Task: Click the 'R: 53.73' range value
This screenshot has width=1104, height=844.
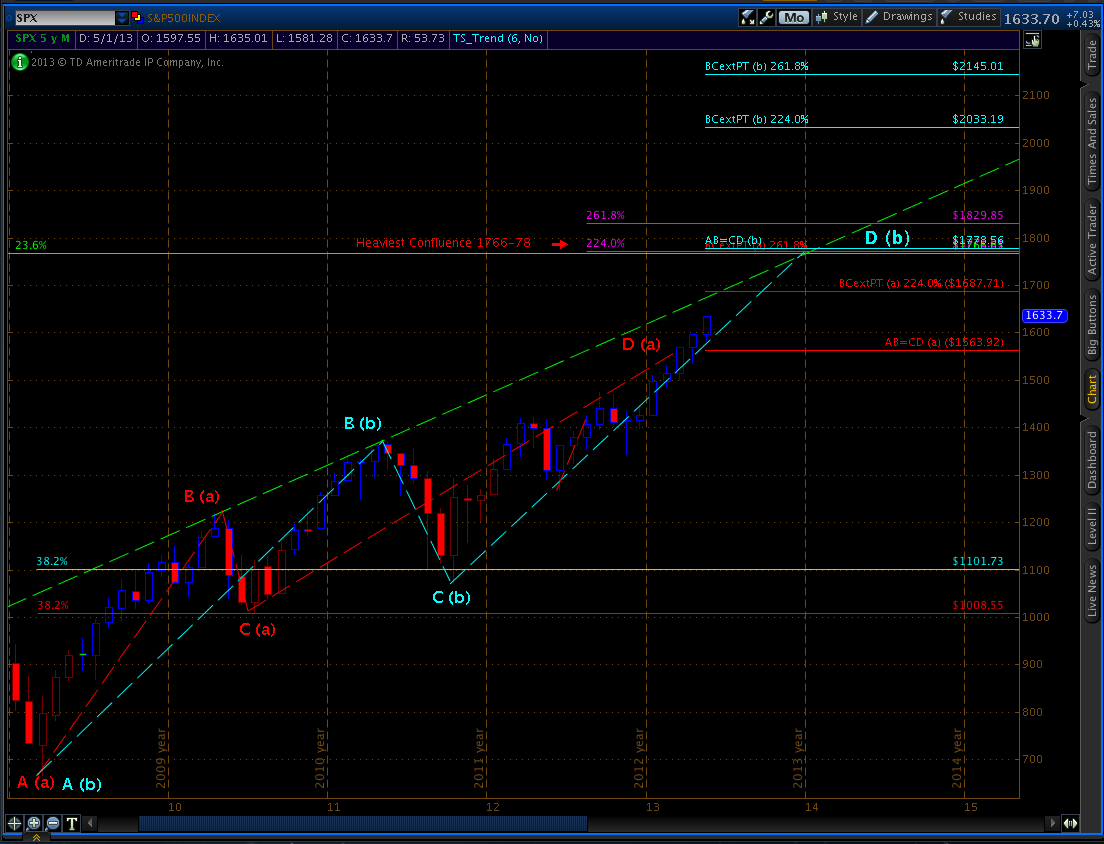Action: (422, 39)
